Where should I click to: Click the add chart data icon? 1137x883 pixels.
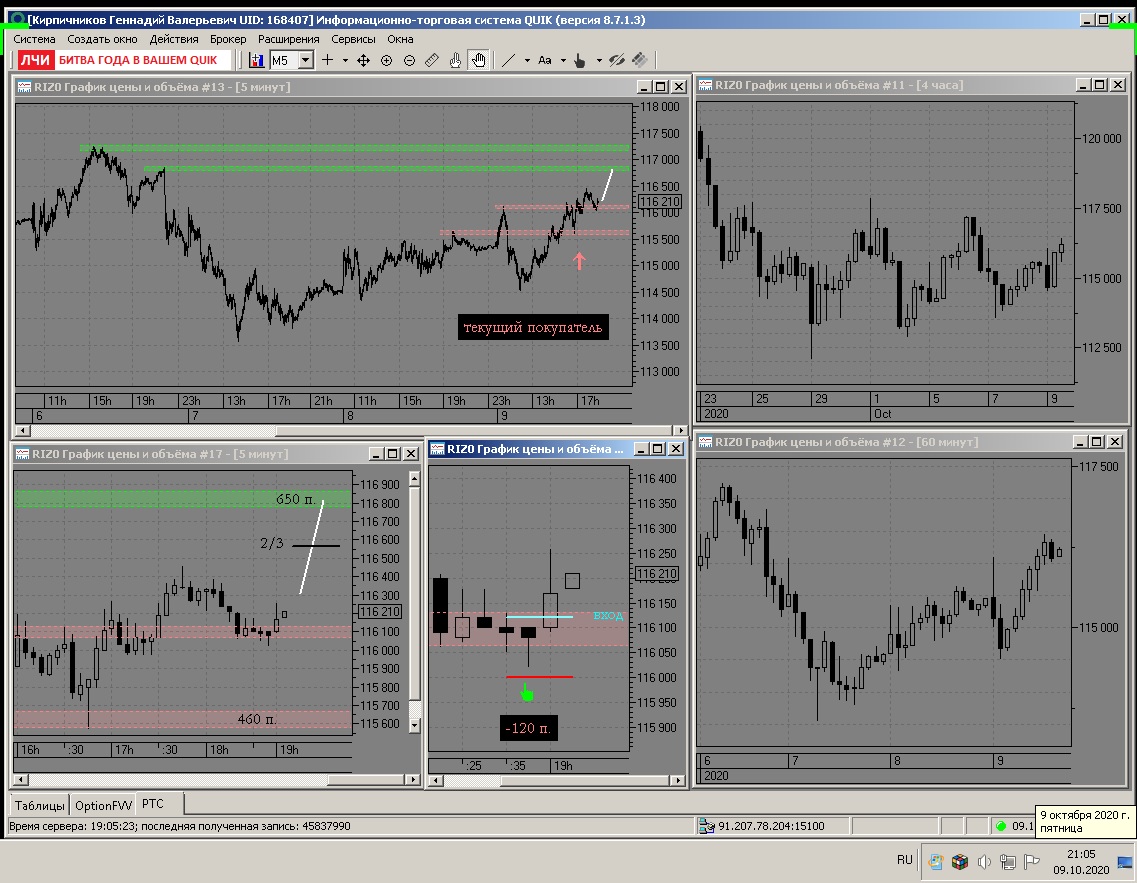[x=256, y=60]
